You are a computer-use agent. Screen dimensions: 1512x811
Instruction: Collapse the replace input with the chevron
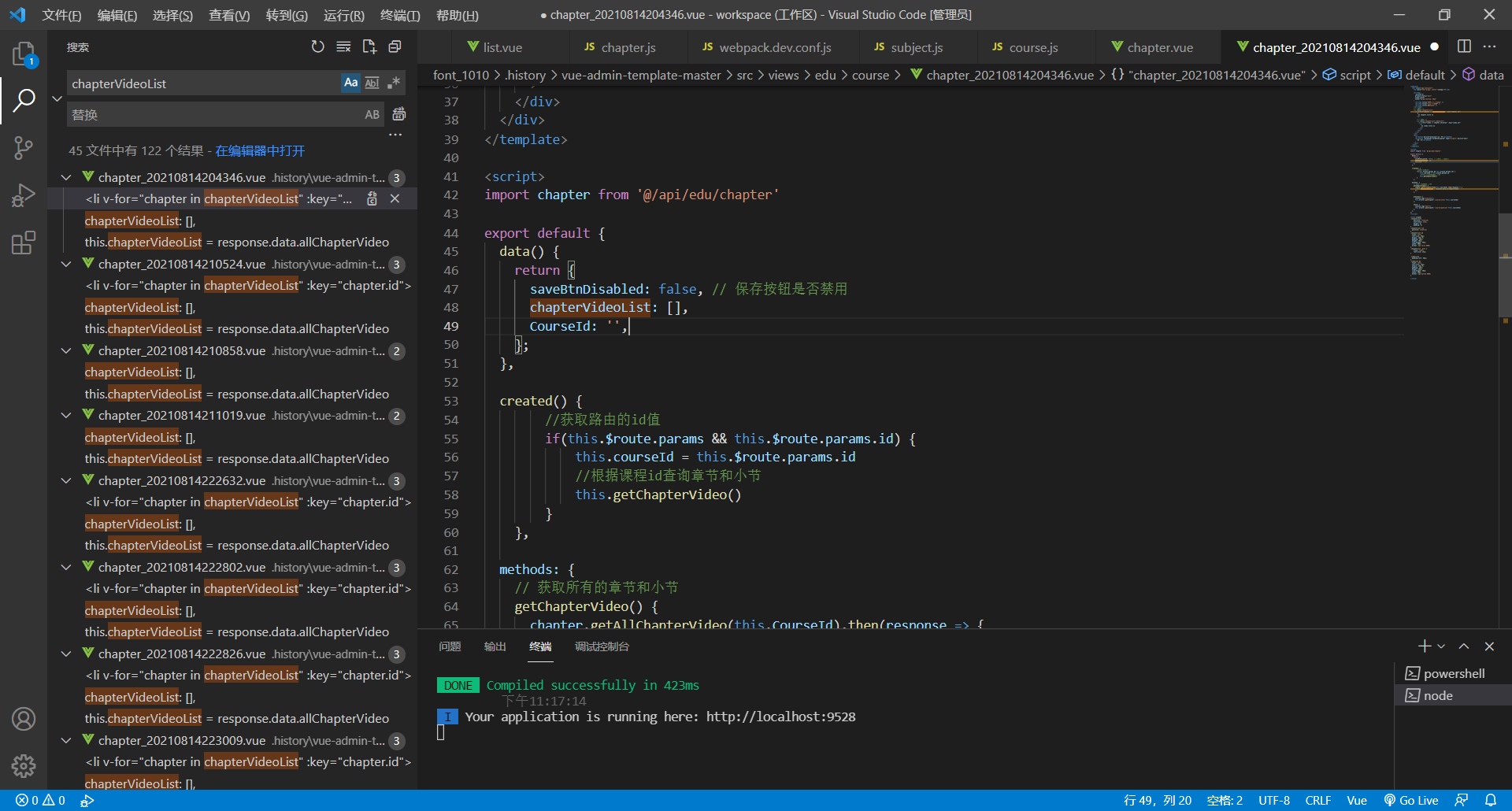click(x=56, y=98)
